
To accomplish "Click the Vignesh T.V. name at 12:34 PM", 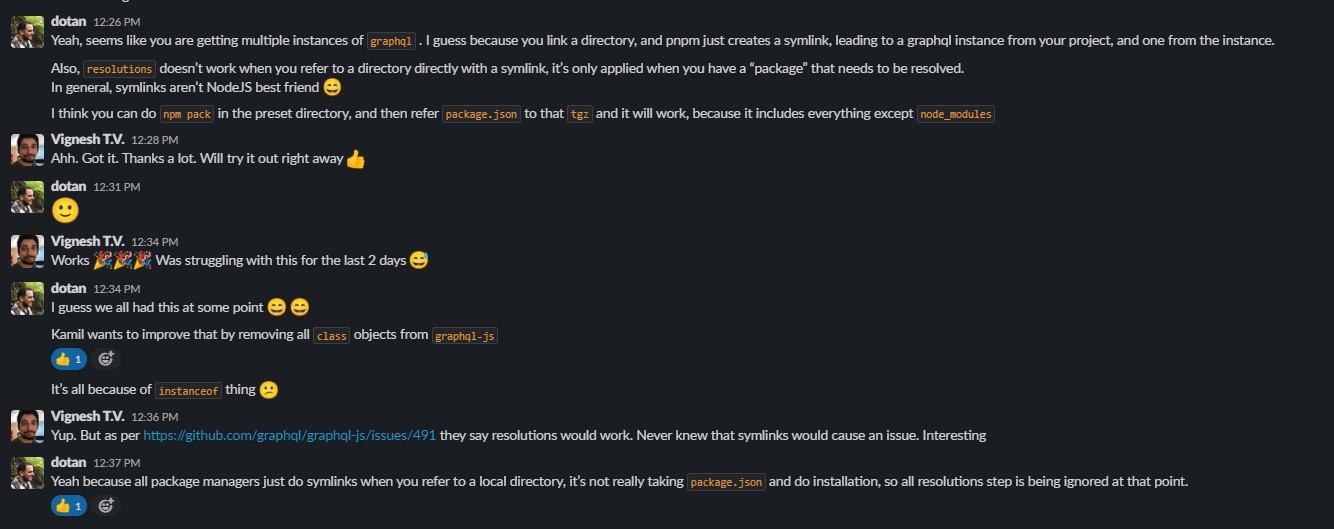I will (88, 241).
